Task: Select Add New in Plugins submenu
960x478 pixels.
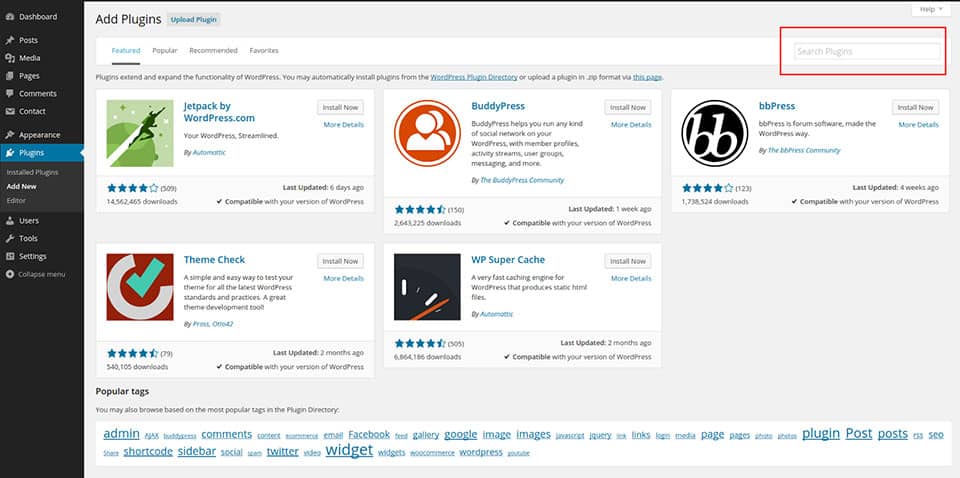Action: click(21, 186)
